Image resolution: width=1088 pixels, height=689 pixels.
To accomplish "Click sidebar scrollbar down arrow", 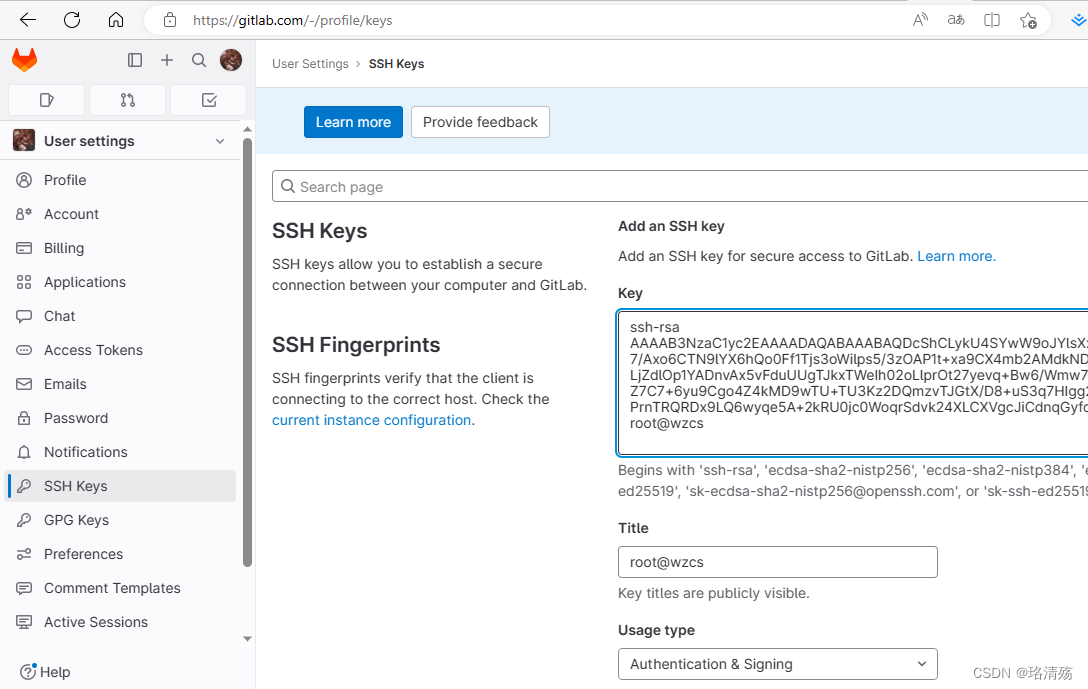I will tap(247, 639).
